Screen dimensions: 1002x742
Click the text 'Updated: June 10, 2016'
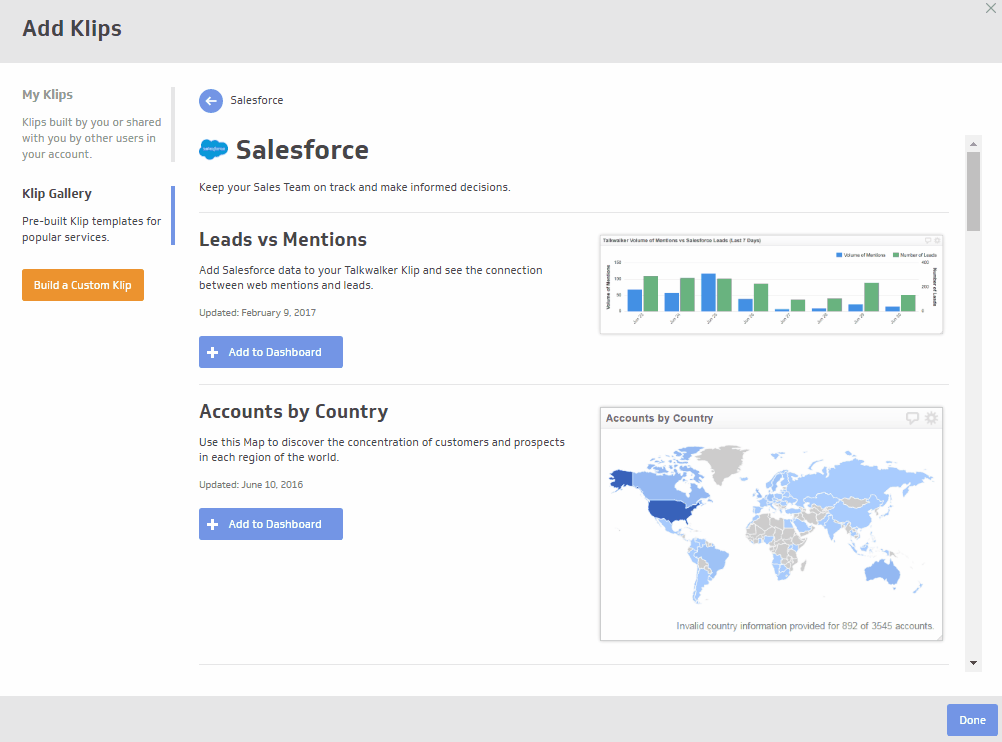251,484
